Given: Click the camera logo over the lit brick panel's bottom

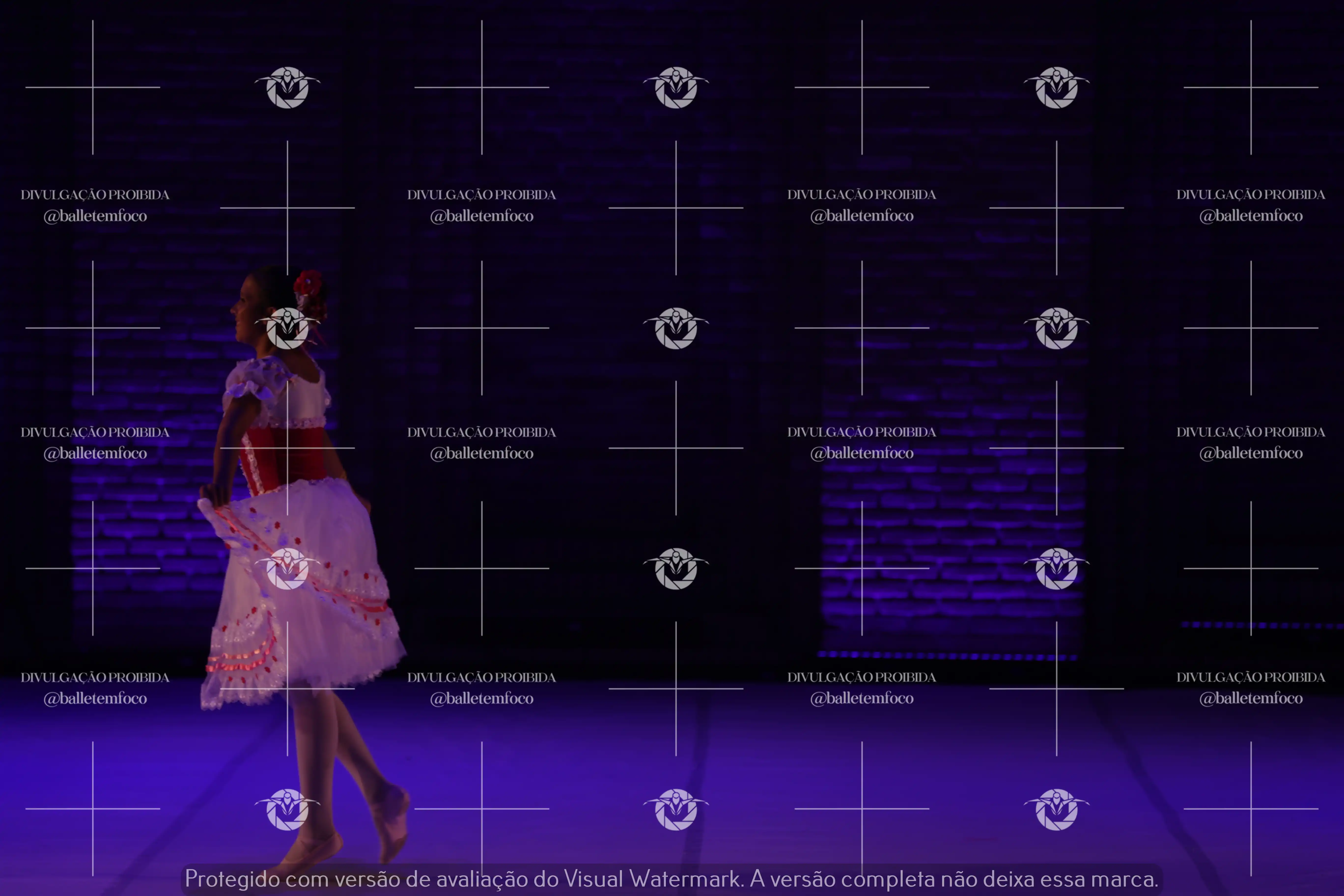Looking at the screenshot, I should click(1057, 569).
